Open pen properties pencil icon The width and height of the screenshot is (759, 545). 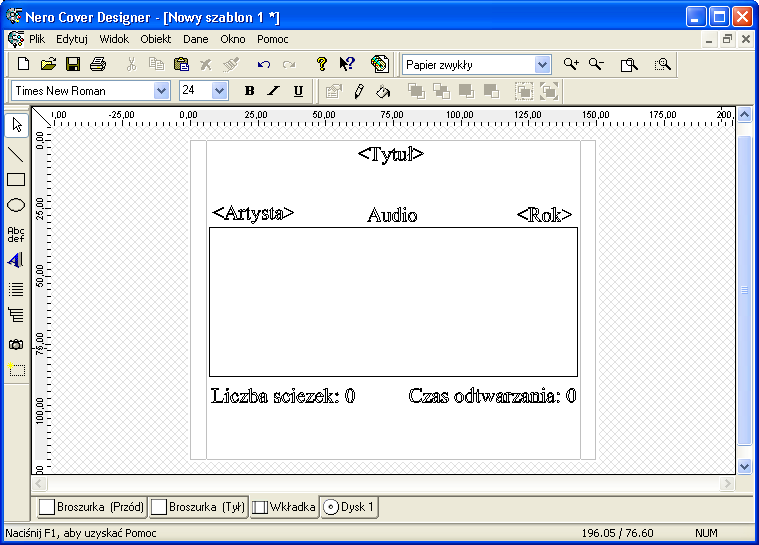pos(359,91)
